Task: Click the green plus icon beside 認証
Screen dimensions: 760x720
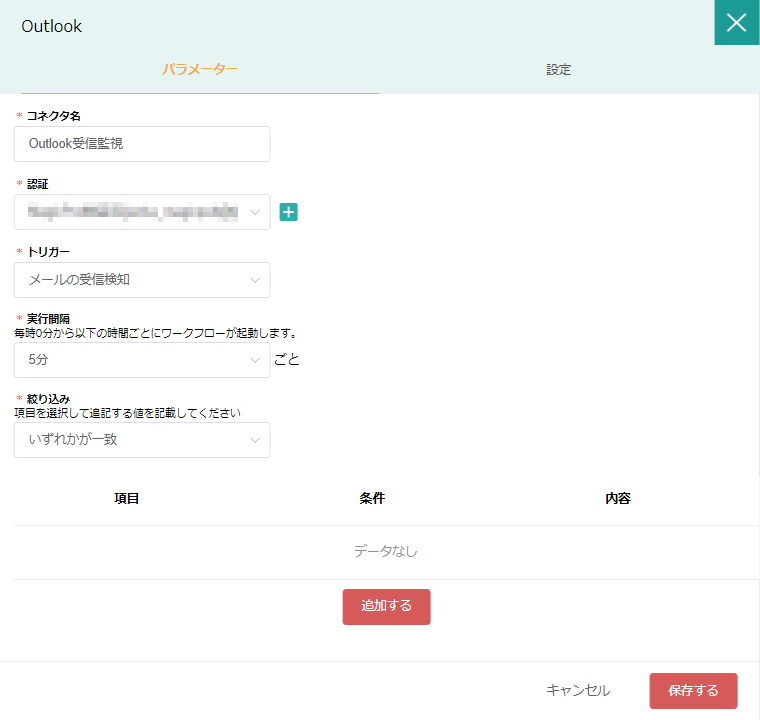Action: pos(288,212)
